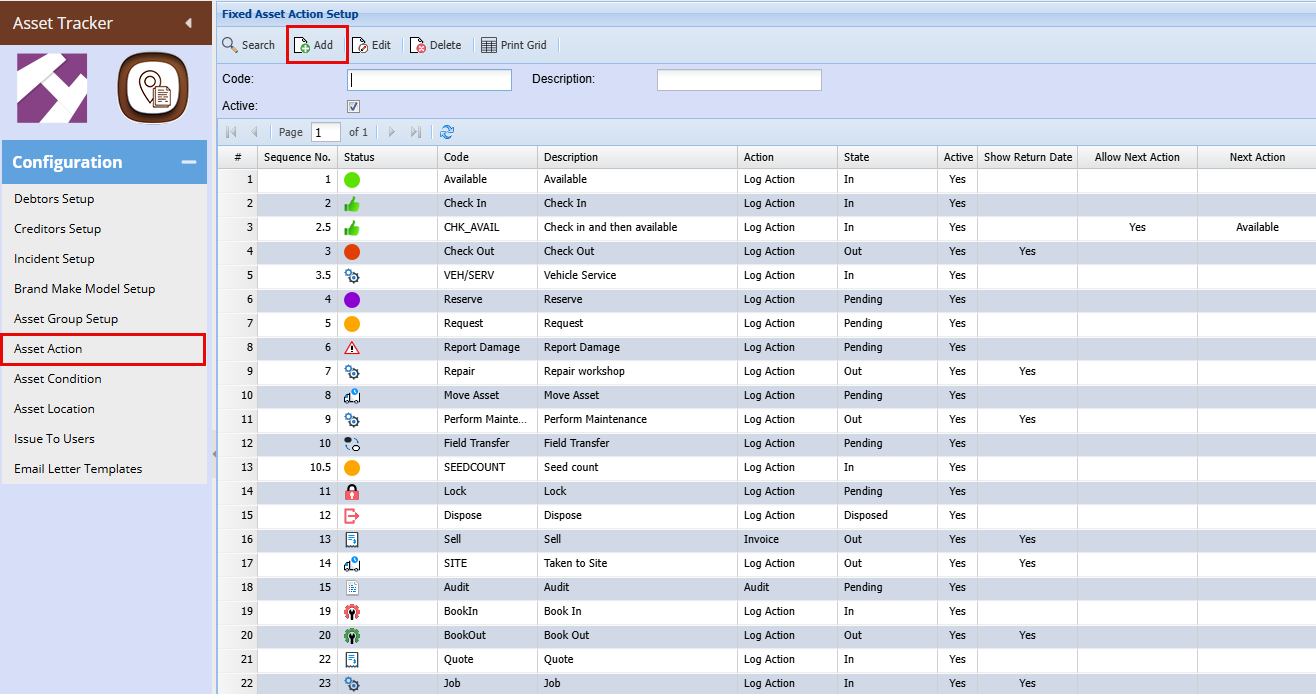
Task: Open Debtors Setup in the sidebar
Action: click(54, 199)
